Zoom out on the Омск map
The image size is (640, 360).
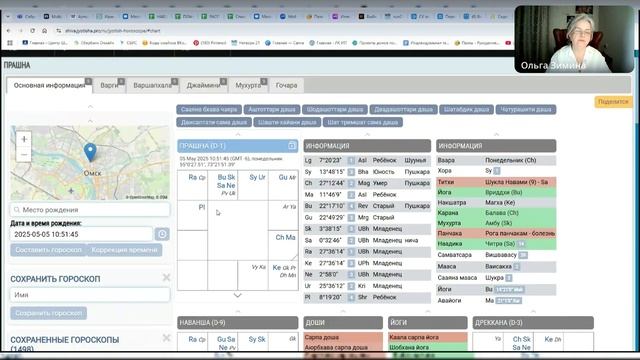click(x=24, y=155)
